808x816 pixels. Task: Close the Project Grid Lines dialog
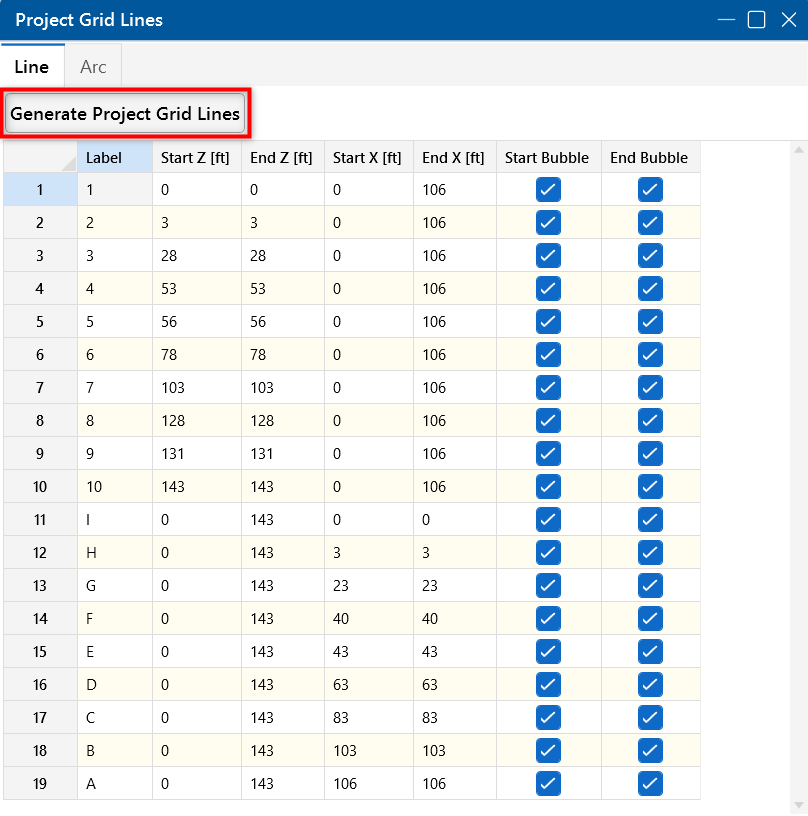(788, 20)
